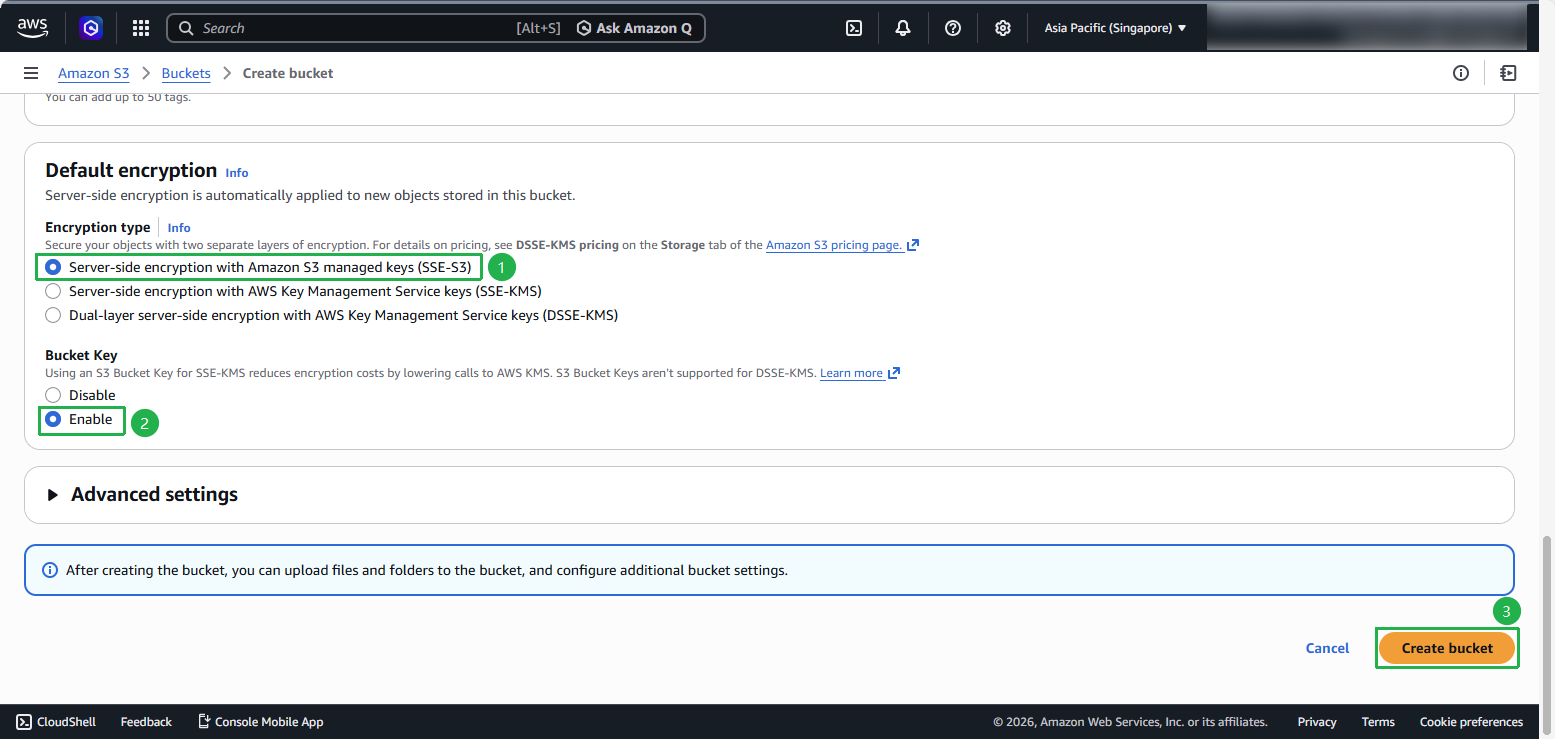Launch CloudShell from the top bar icon
The image size is (1555, 739).
tap(854, 28)
